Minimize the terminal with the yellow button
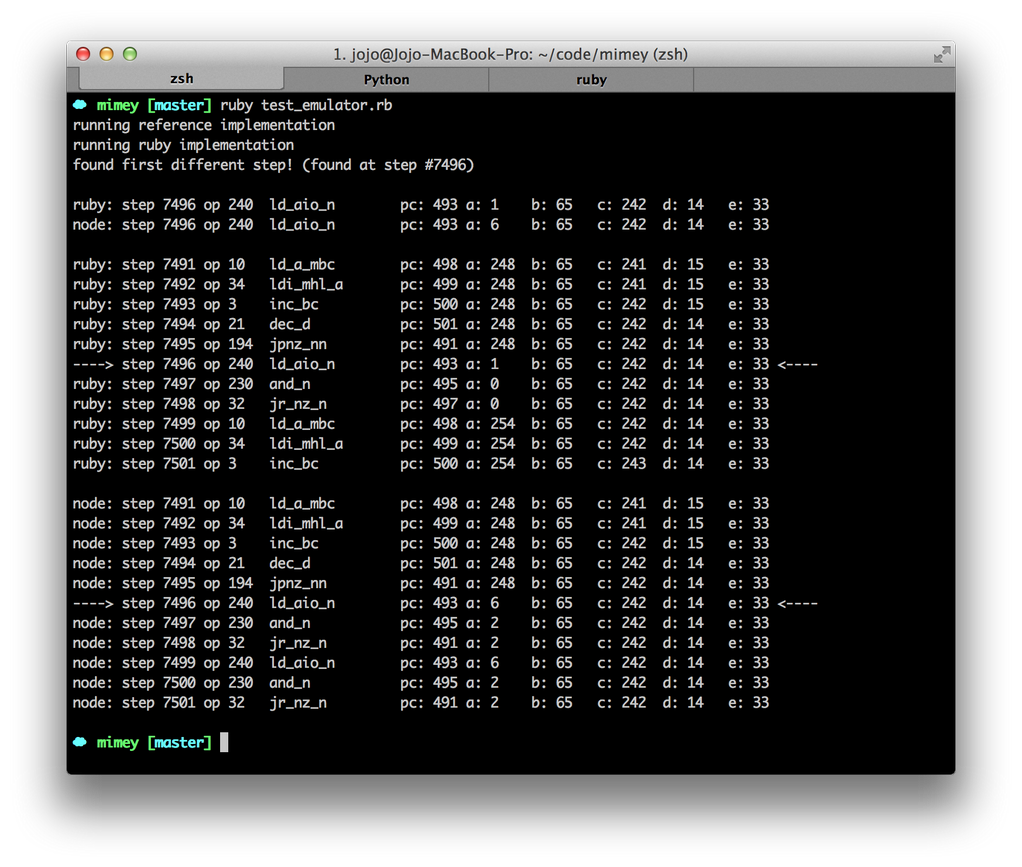 [x=105, y=55]
